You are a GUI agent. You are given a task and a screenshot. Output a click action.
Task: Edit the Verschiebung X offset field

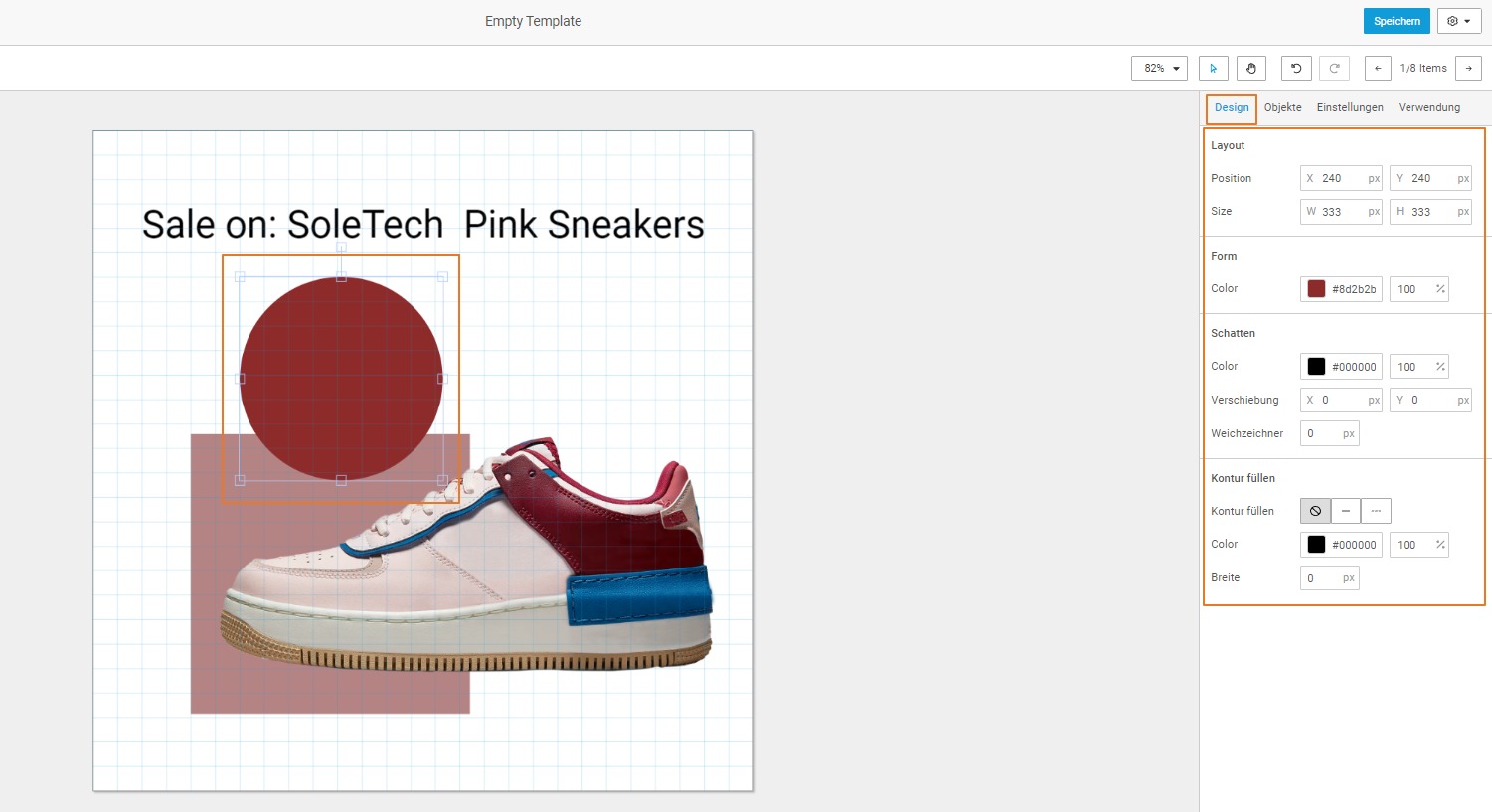pos(1341,400)
